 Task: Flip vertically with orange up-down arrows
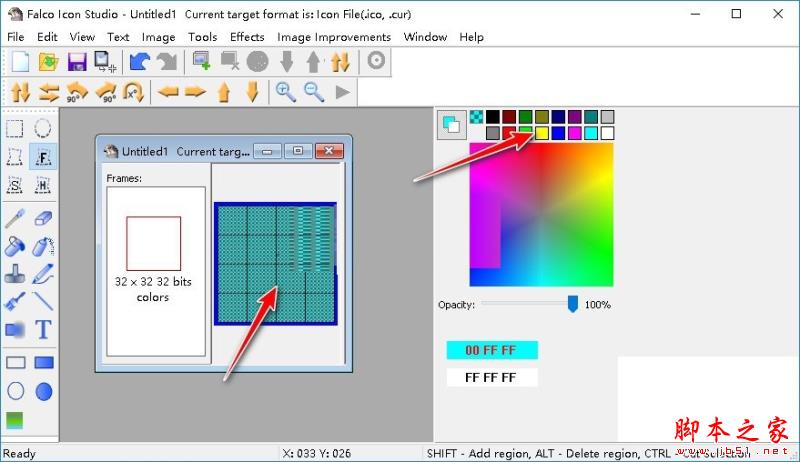tap(20, 92)
